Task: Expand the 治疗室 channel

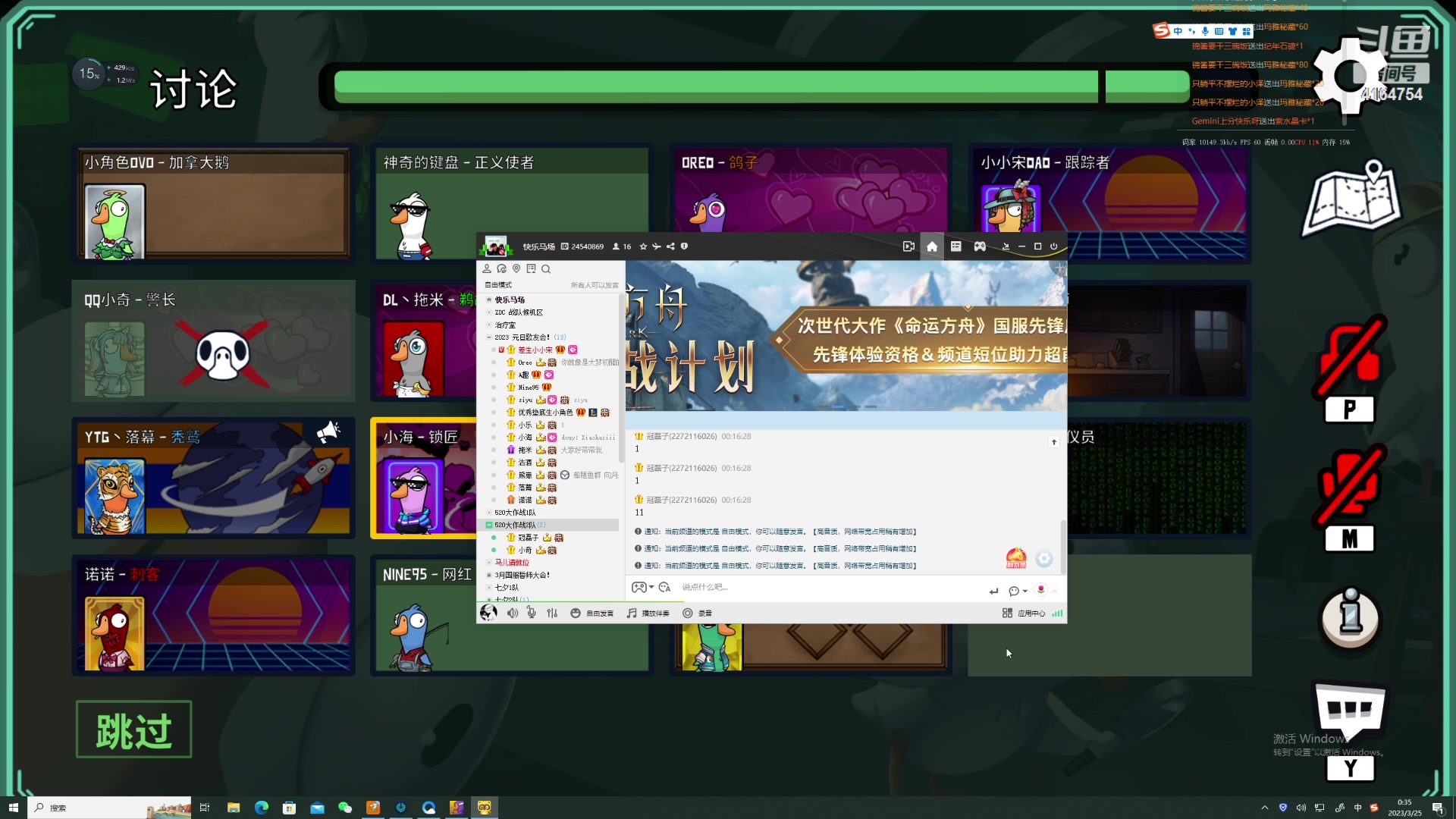Action: 489,325
